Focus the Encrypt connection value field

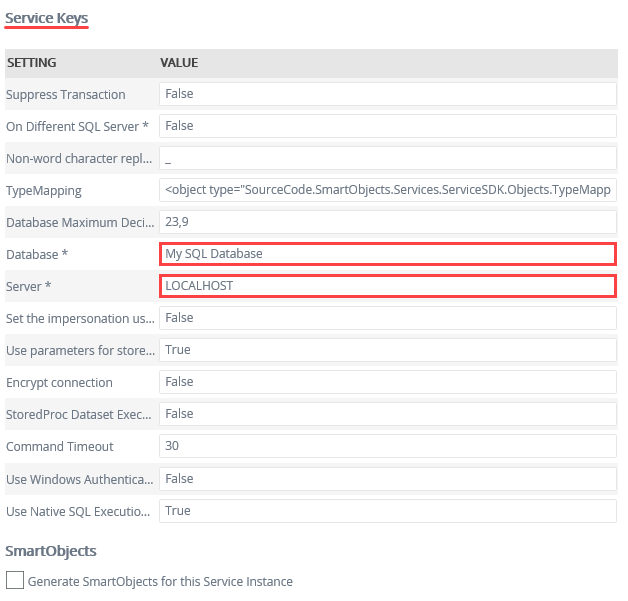(387, 382)
